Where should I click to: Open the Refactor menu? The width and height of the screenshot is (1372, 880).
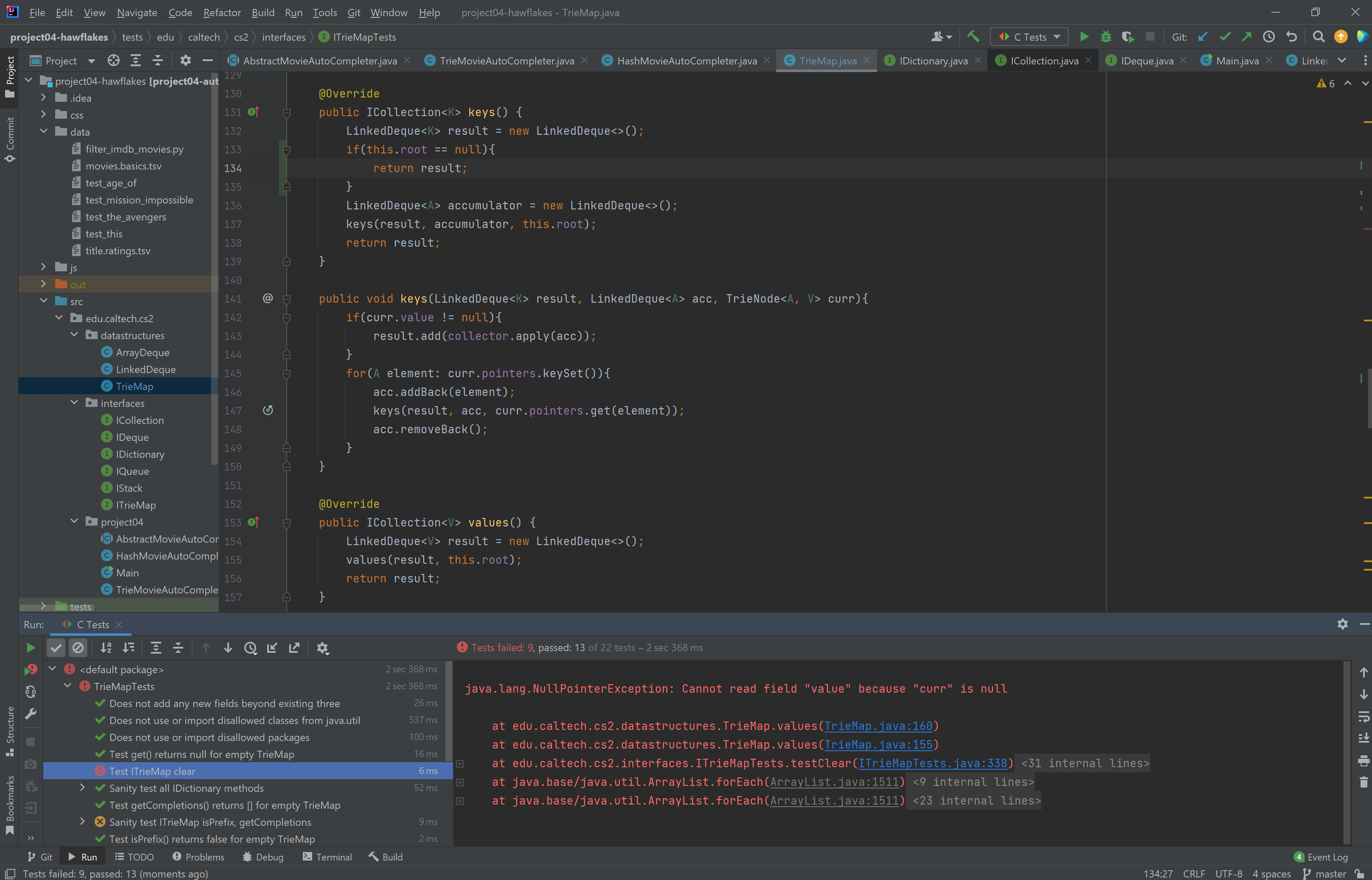[x=222, y=13]
